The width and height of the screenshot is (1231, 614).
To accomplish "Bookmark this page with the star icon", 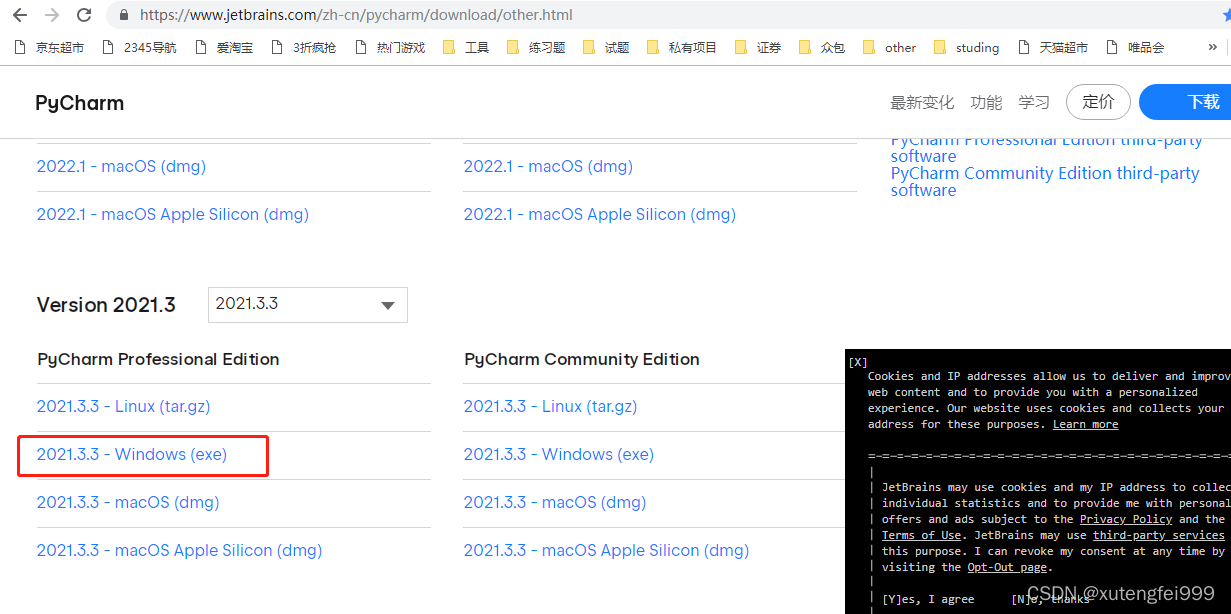I will [x=1226, y=15].
